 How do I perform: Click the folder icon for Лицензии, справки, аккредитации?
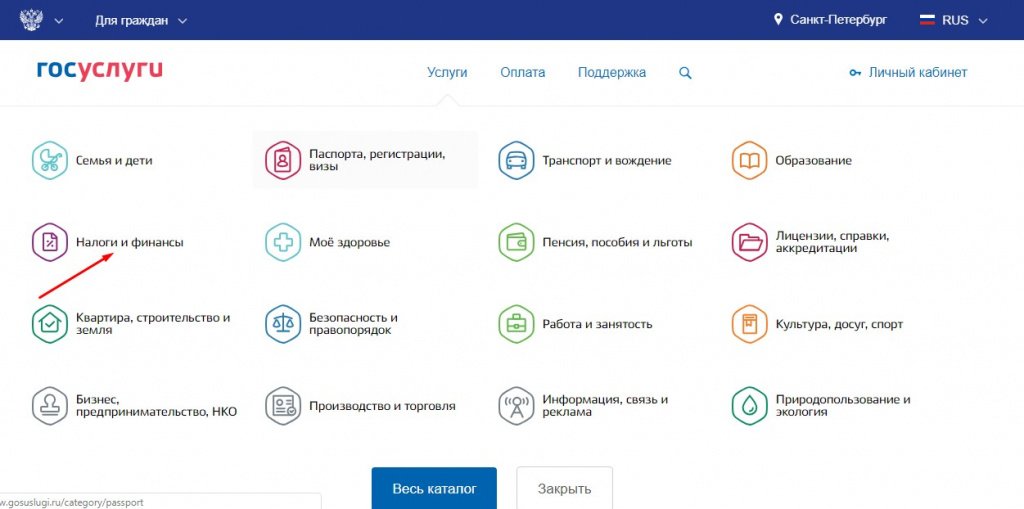click(749, 242)
